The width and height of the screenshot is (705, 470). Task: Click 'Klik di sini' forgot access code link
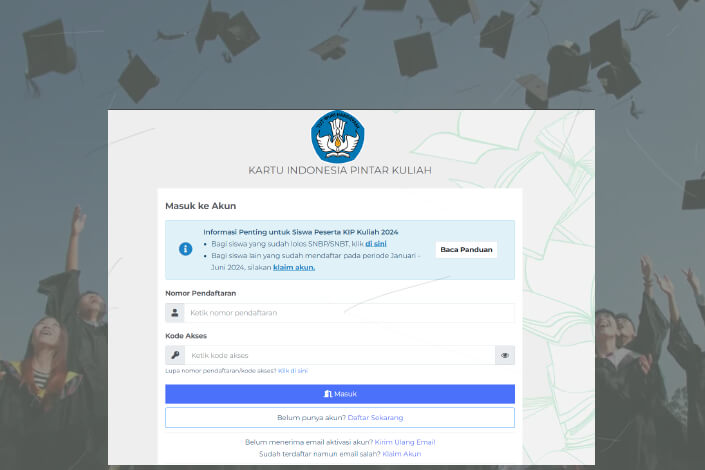[x=293, y=371]
